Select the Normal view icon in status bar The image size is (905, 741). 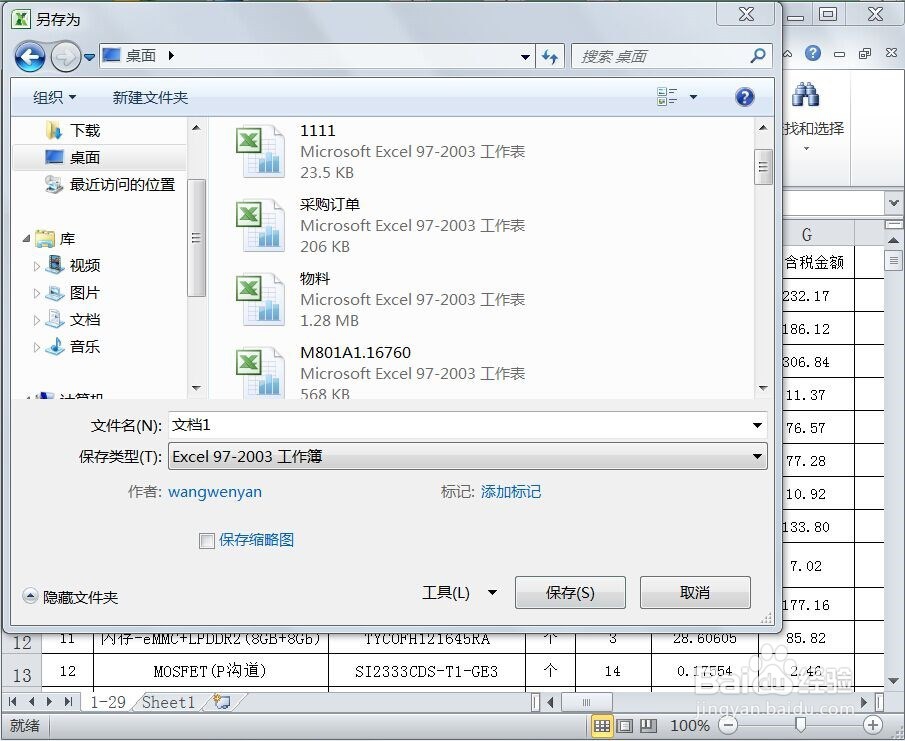[603, 724]
